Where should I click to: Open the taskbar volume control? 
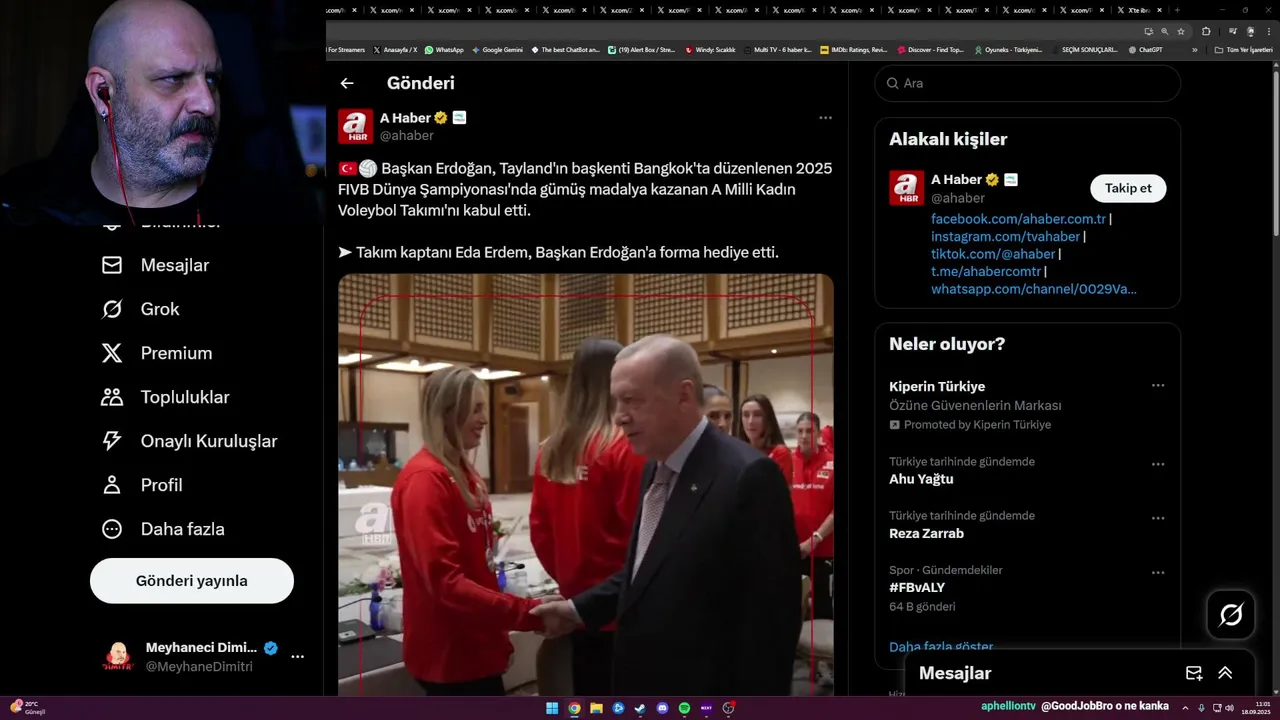tap(1229, 708)
